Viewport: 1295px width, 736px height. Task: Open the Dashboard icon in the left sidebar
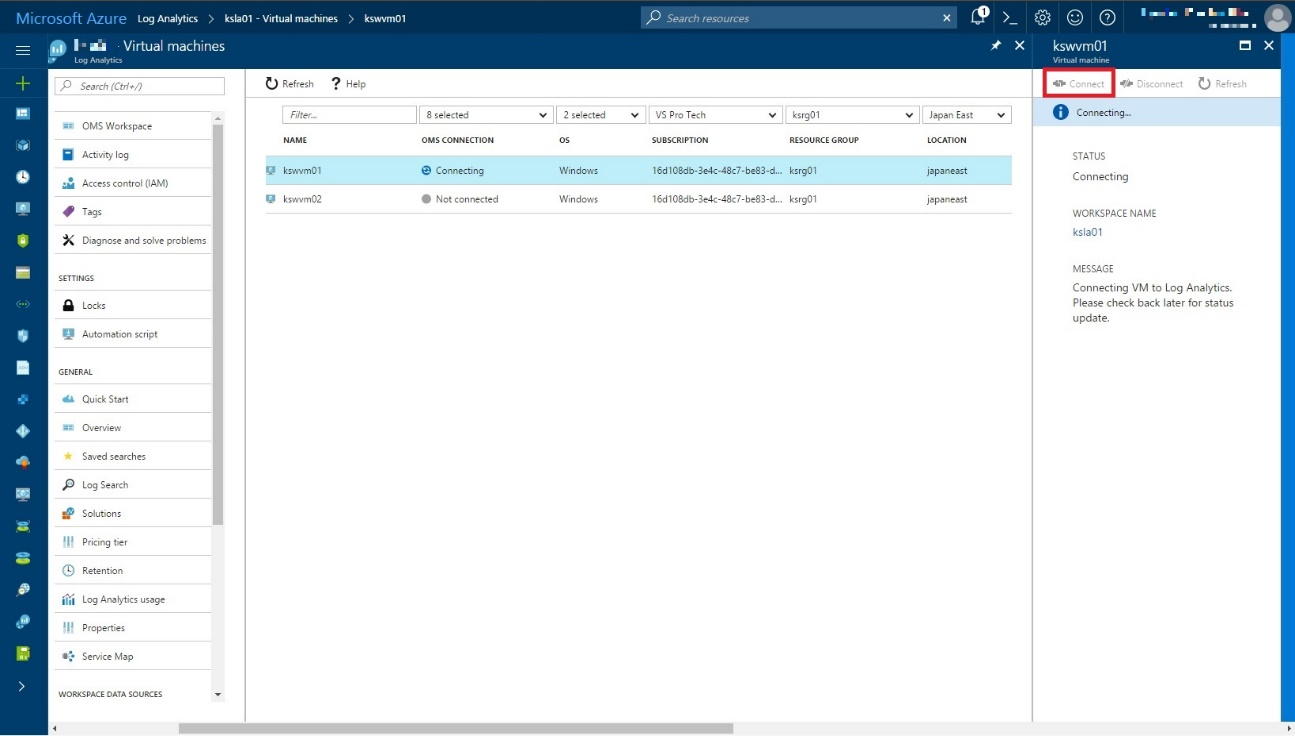click(23, 114)
